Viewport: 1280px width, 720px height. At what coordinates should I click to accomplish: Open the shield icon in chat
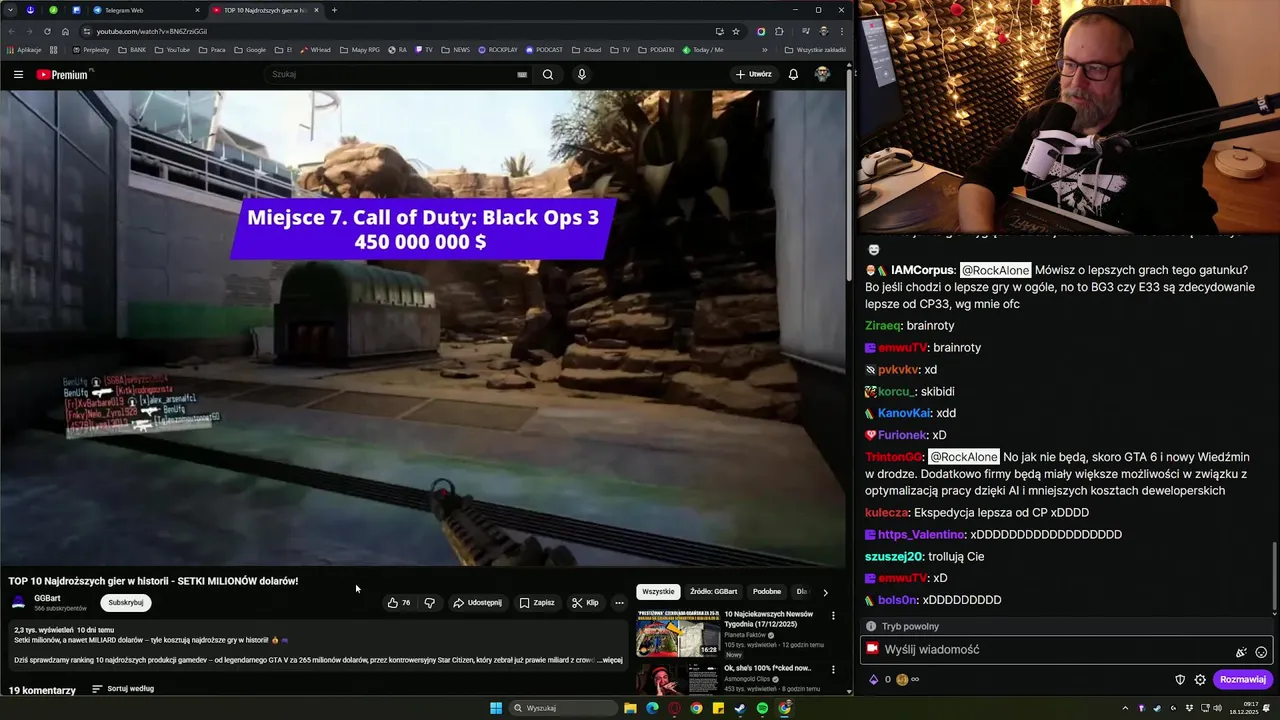[x=1180, y=680]
